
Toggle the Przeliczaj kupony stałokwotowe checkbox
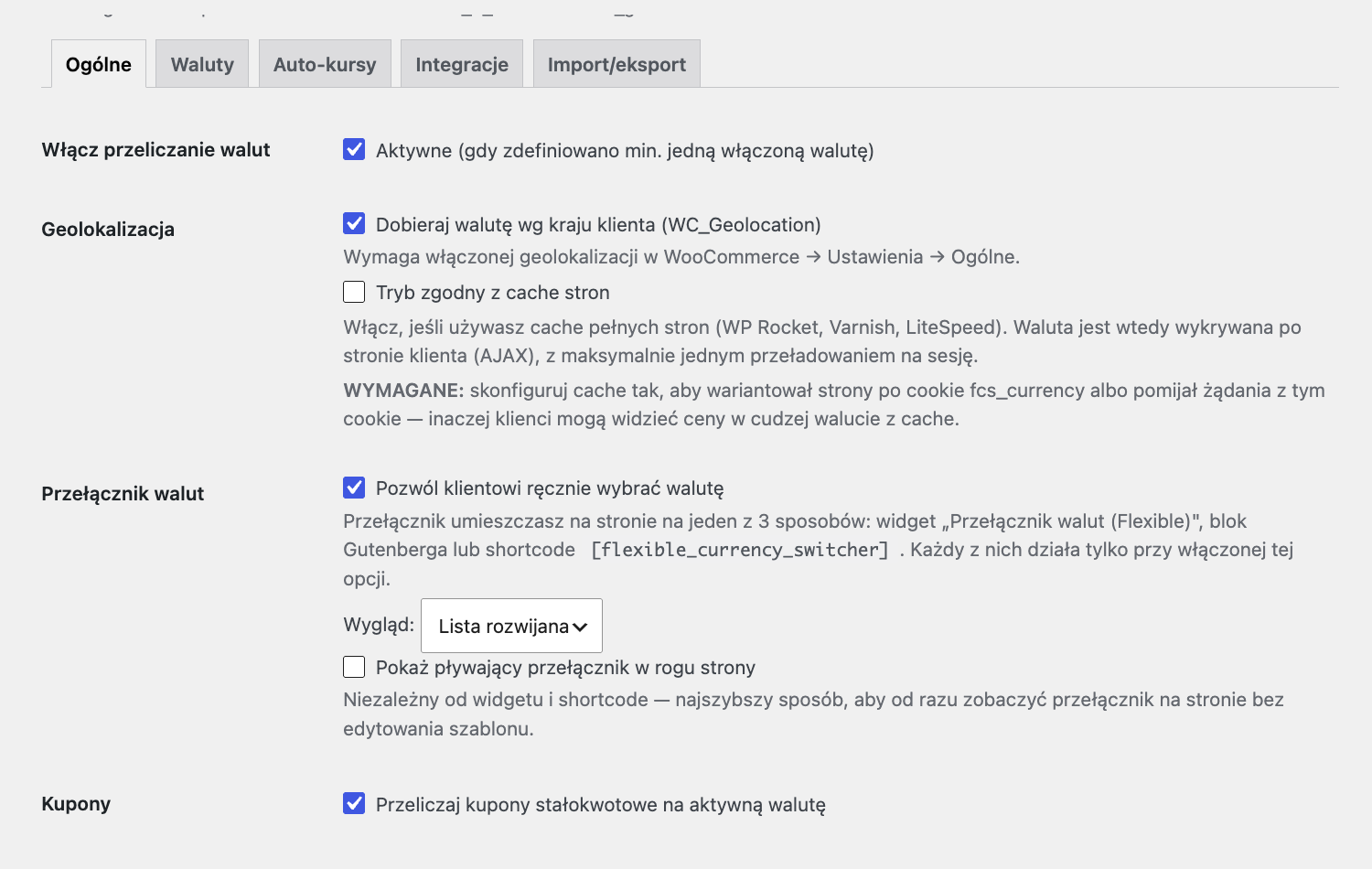click(x=354, y=803)
